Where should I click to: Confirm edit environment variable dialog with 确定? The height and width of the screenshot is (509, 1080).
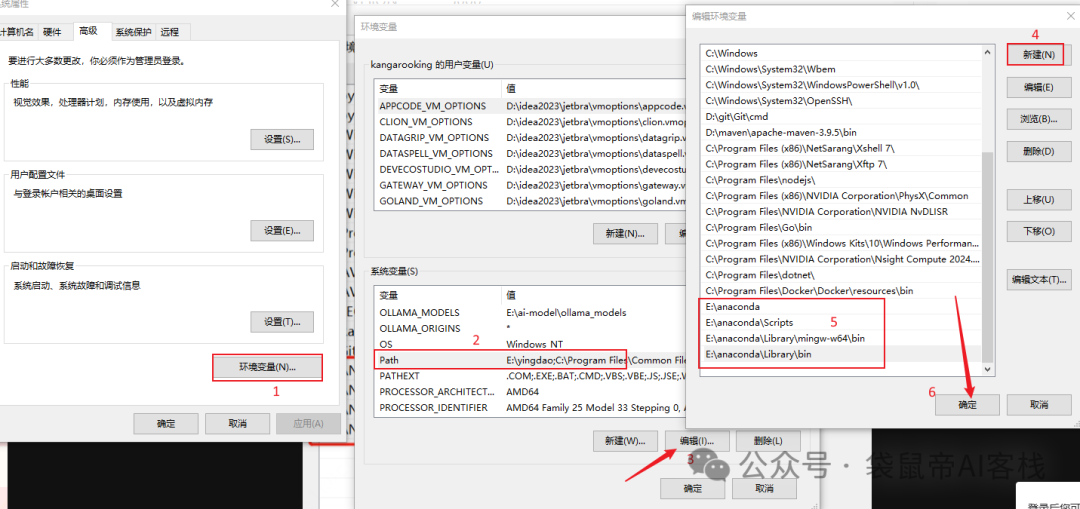(967, 404)
